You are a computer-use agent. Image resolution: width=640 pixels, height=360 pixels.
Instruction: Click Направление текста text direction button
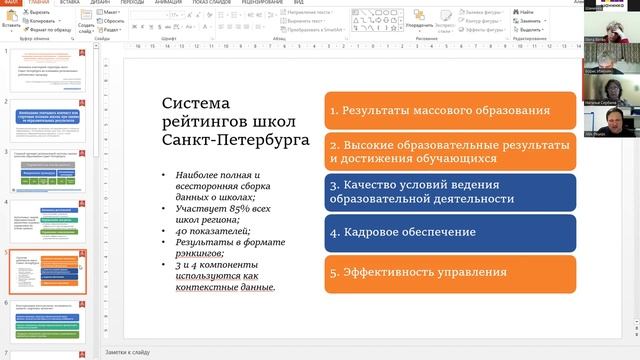point(307,12)
